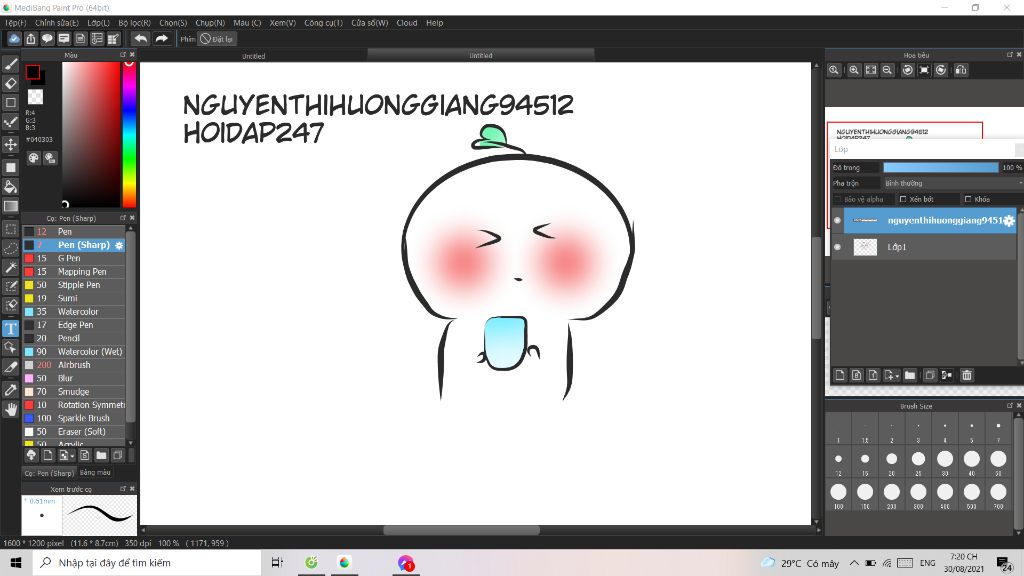Open the Pha trộn blend mode dropdown
This screenshot has height=576, width=1024.
[953, 184]
